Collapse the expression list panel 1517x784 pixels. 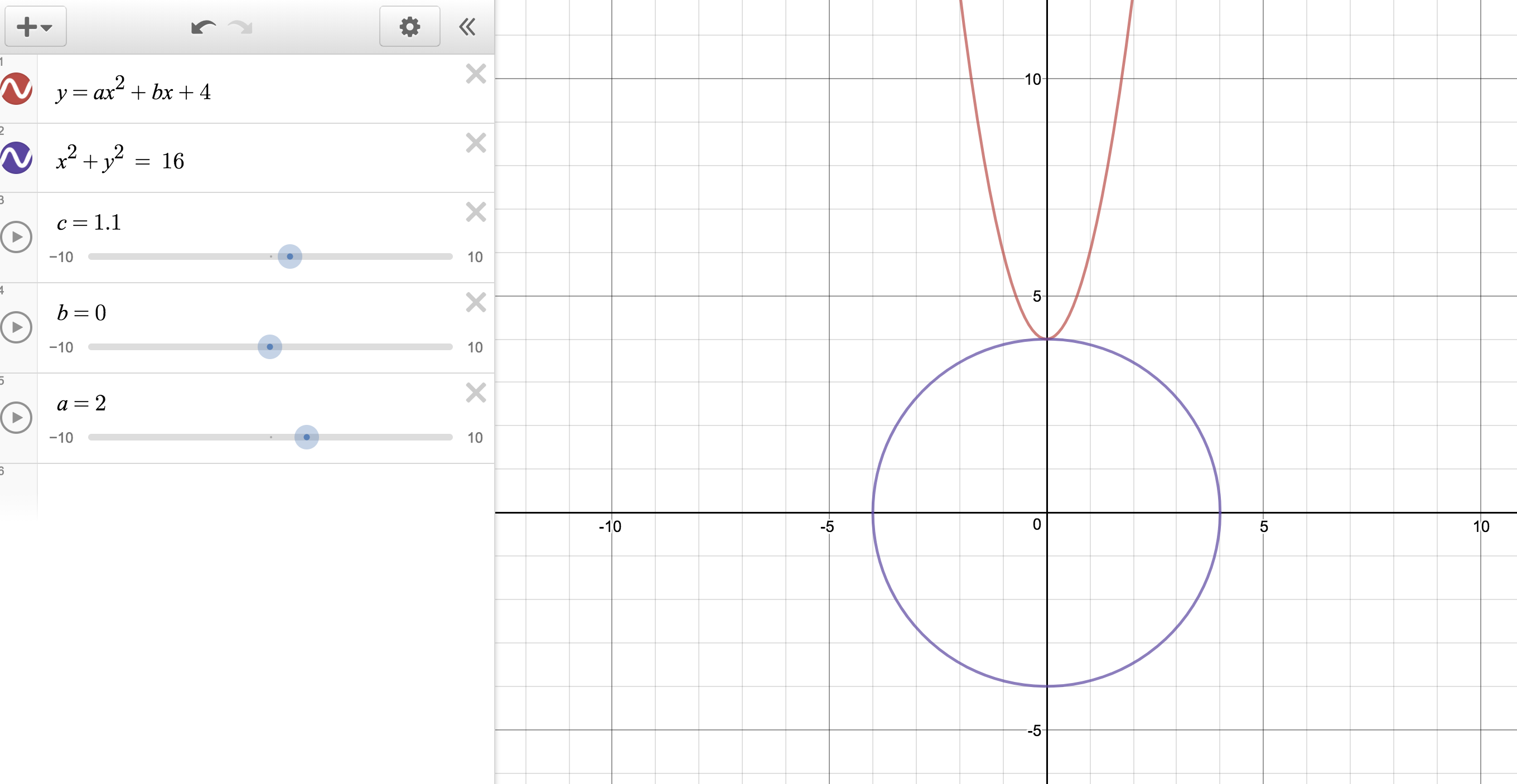click(467, 27)
